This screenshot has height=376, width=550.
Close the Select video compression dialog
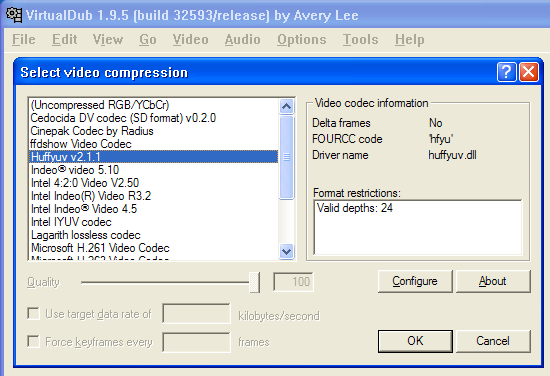(529, 72)
